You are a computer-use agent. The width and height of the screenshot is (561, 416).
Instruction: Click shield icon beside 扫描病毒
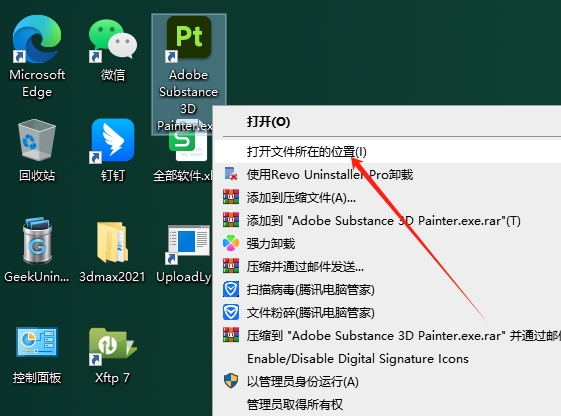pos(231,289)
